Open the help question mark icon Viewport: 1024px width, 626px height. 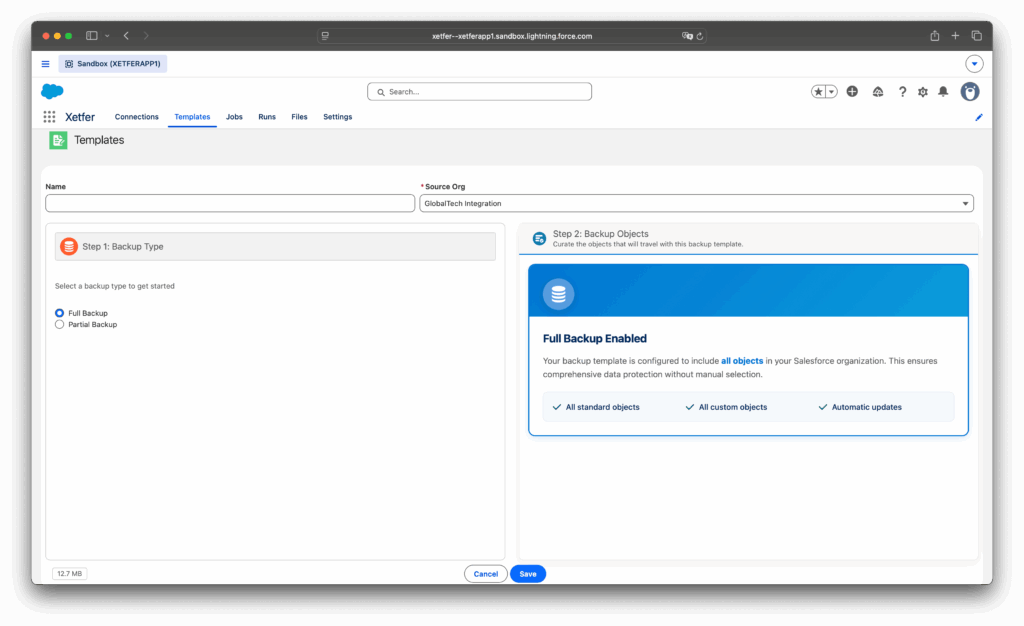pyautogui.click(x=902, y=92)
